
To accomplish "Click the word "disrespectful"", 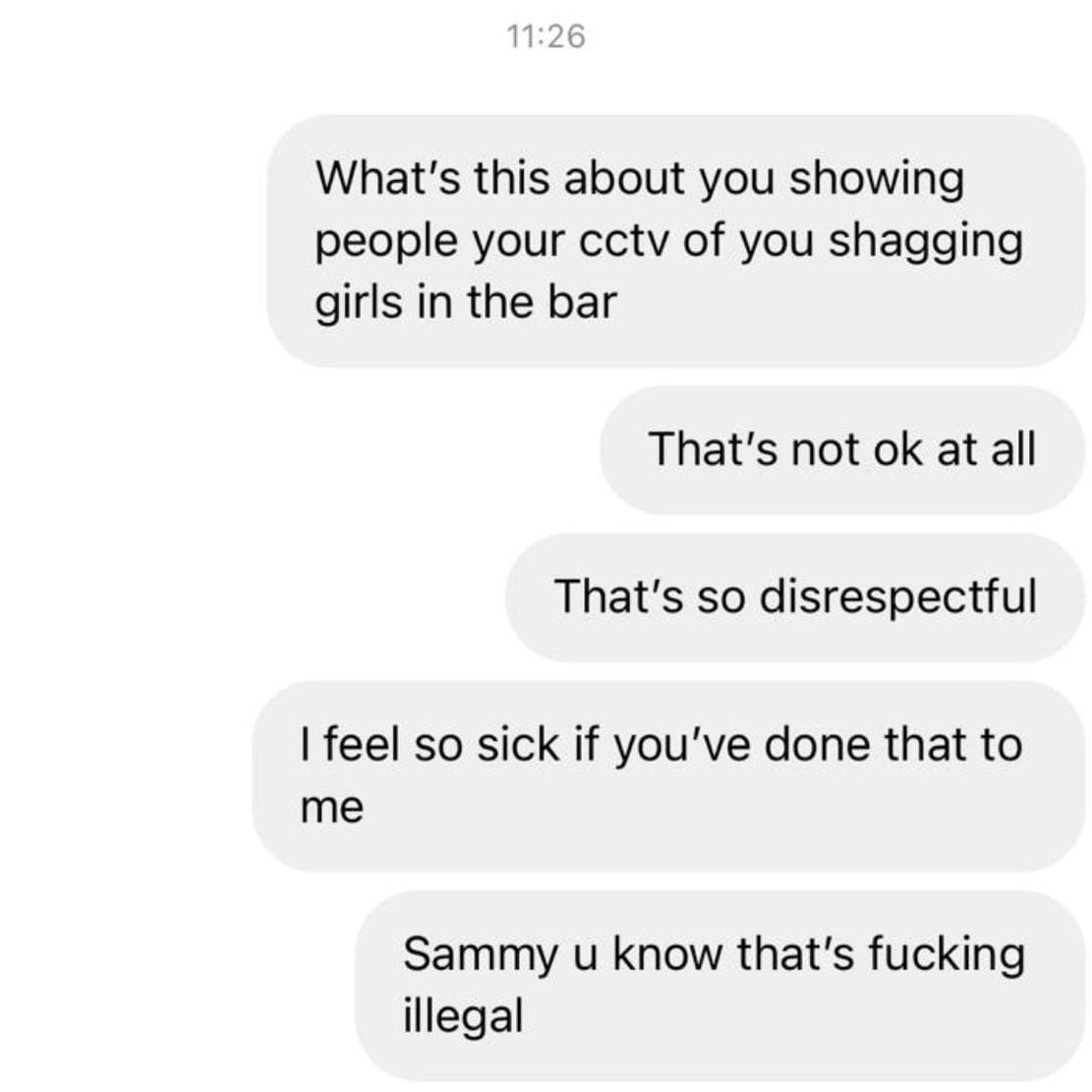I will pyautogui.click(x=897, y=598).
